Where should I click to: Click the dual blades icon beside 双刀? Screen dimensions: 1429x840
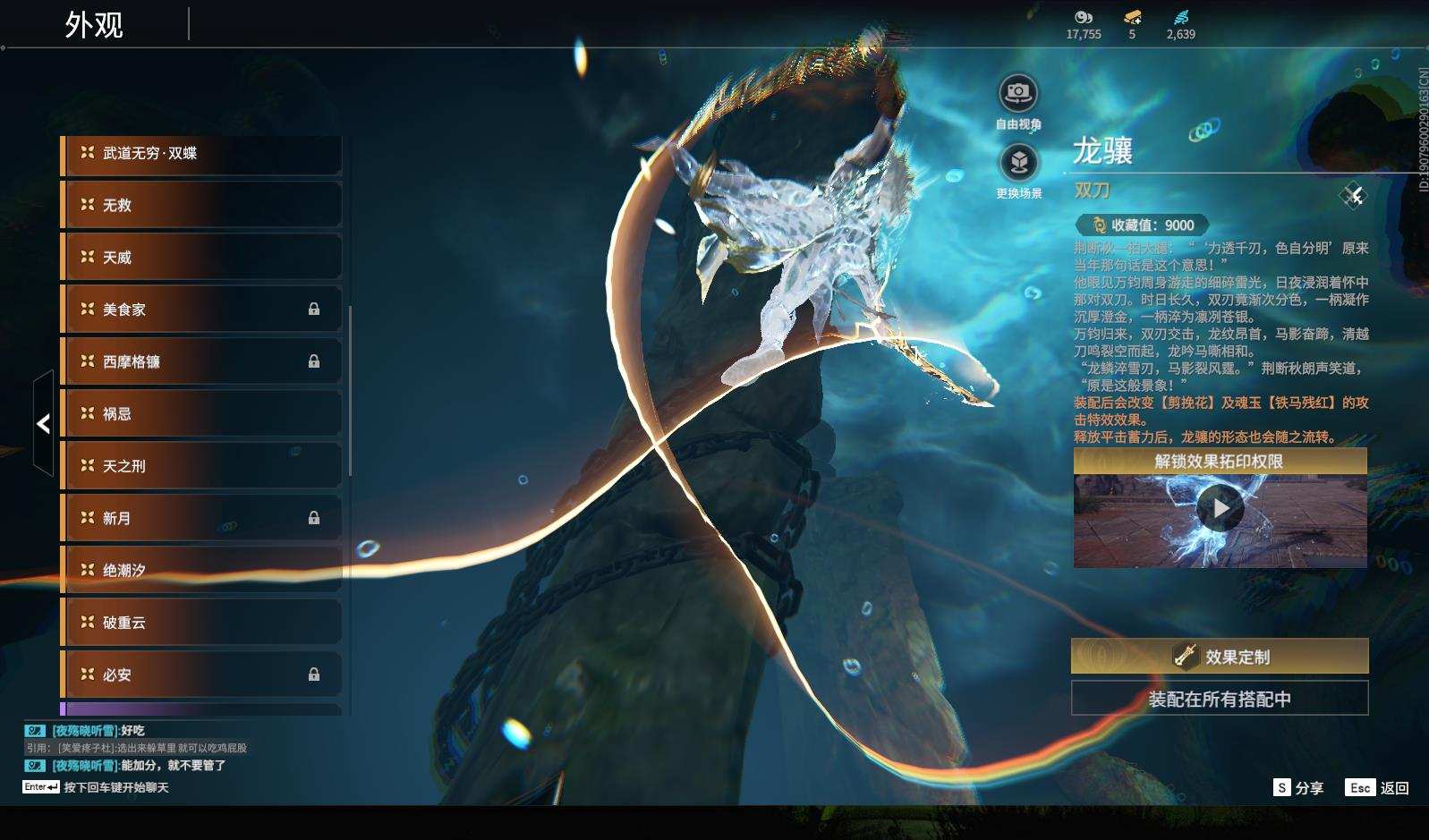[1353, 195]
